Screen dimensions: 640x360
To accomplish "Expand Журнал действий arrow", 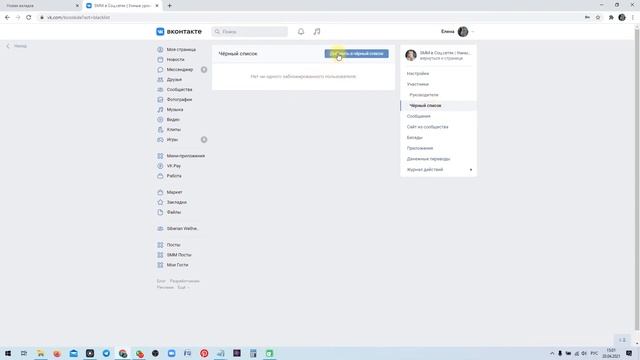I will click(x=471, y=170).
